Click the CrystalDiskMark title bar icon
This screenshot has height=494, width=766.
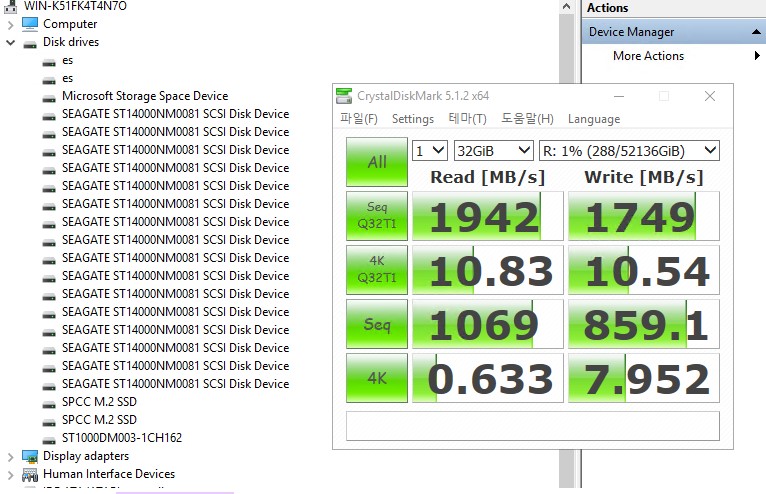click(x=345, y=96)
